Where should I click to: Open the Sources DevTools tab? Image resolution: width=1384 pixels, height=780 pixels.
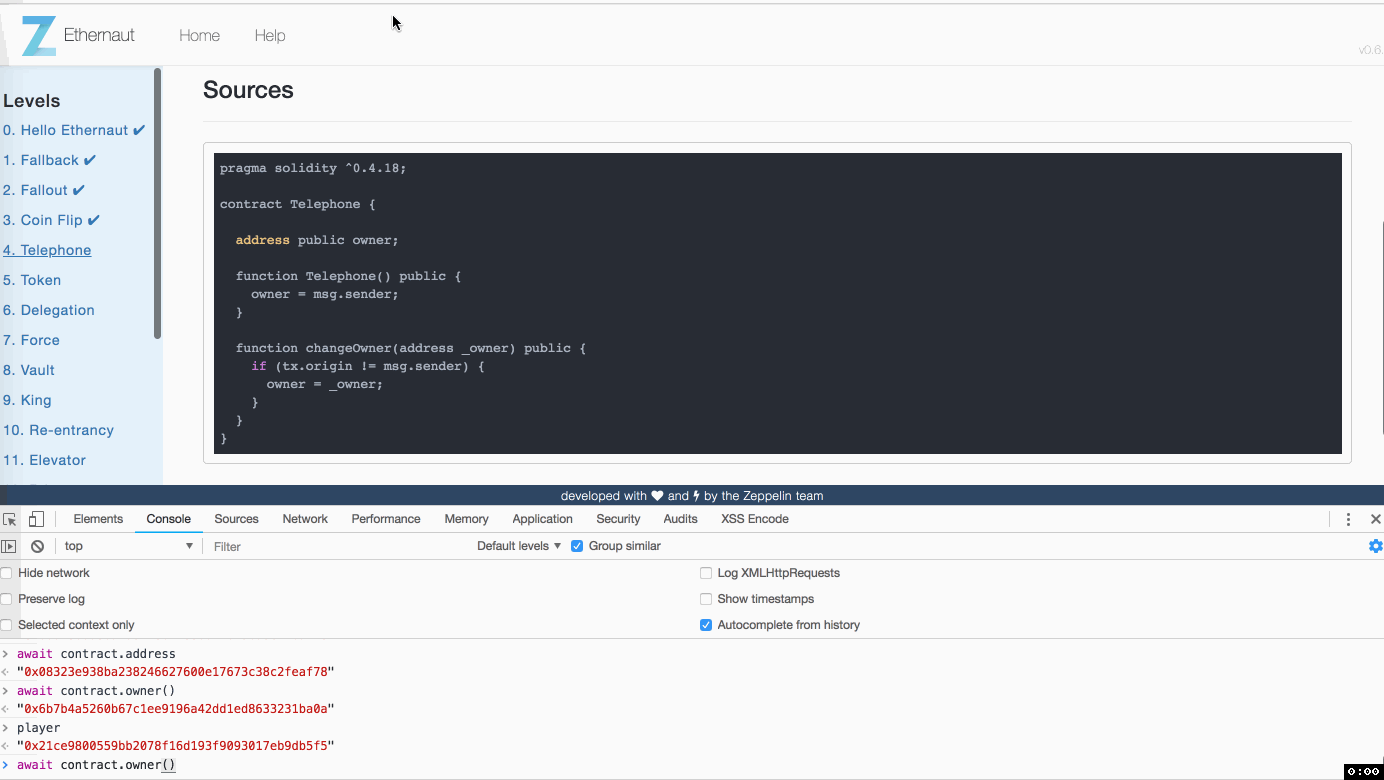[236, 519]
